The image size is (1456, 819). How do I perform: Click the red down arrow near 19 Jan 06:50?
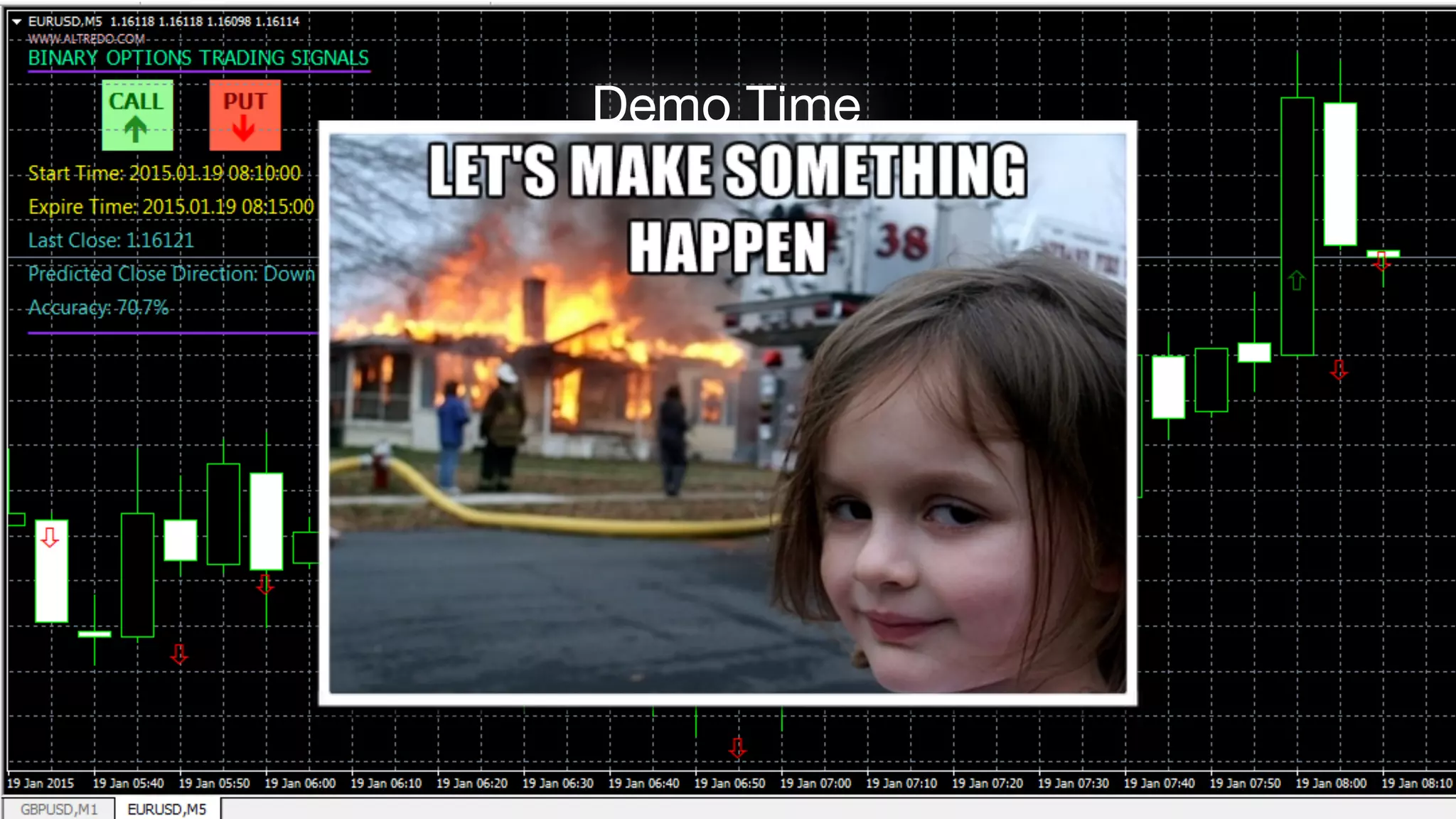click(737, 747)
